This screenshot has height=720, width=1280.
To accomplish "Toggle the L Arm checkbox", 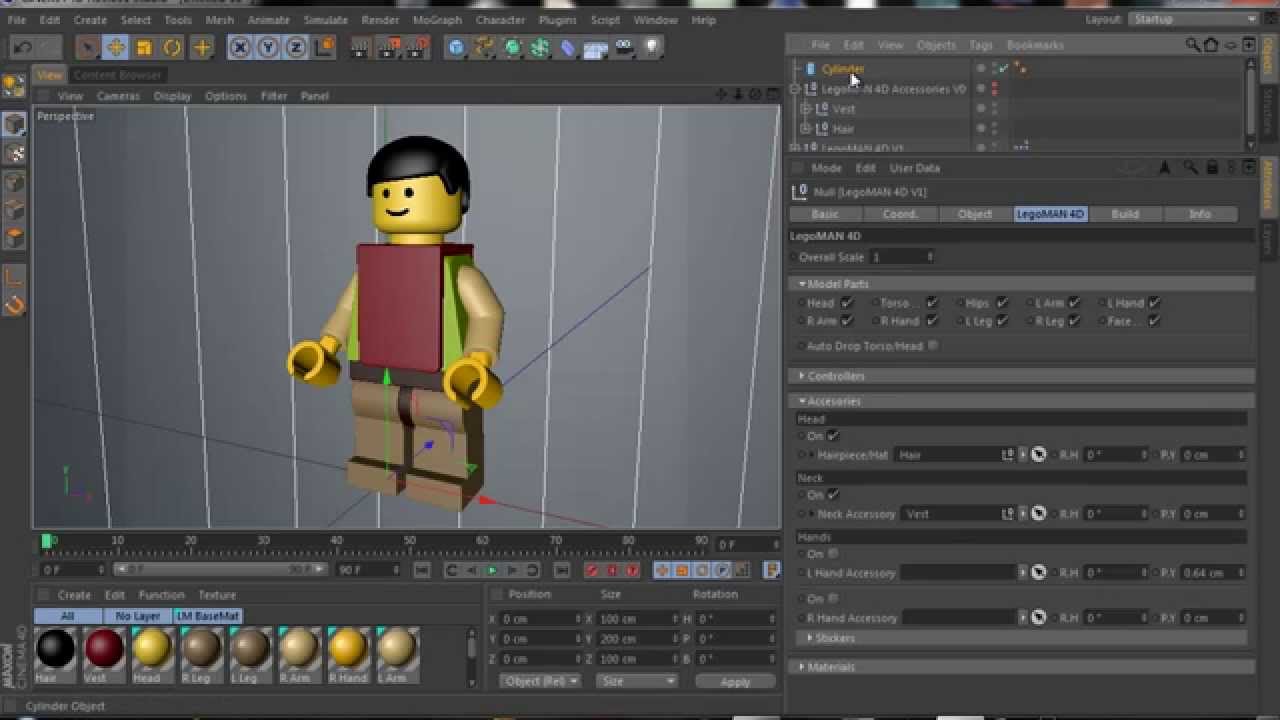I will 1074,303.
